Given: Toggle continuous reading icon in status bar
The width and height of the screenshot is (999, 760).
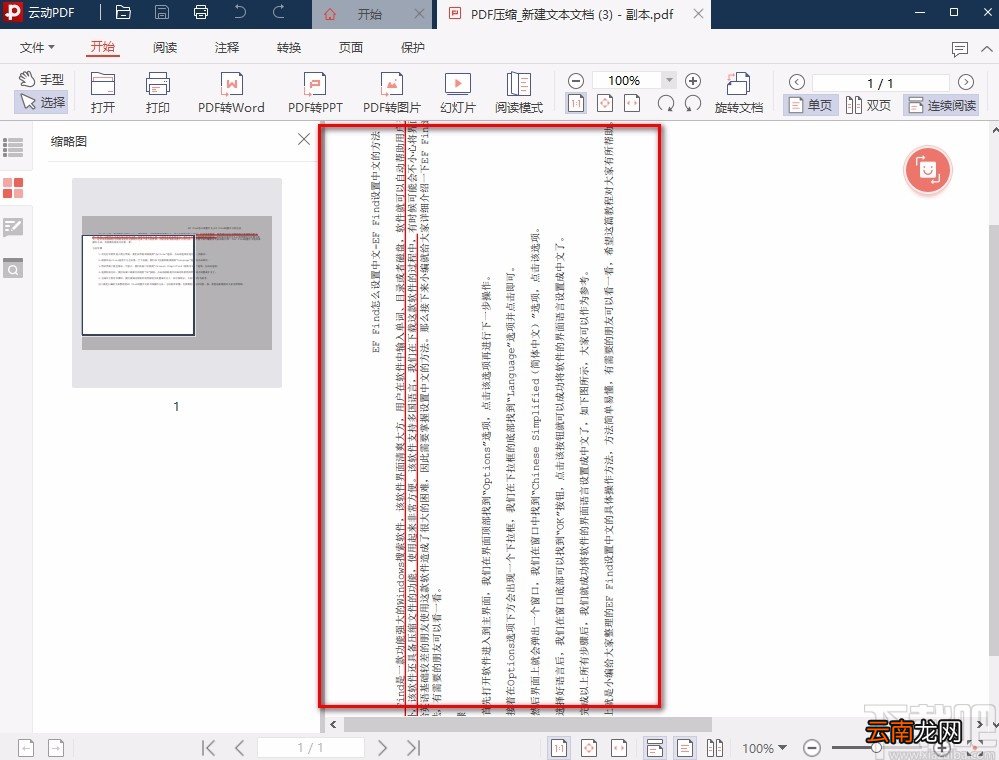Looking at the screenshot, I should click(654, 747).
